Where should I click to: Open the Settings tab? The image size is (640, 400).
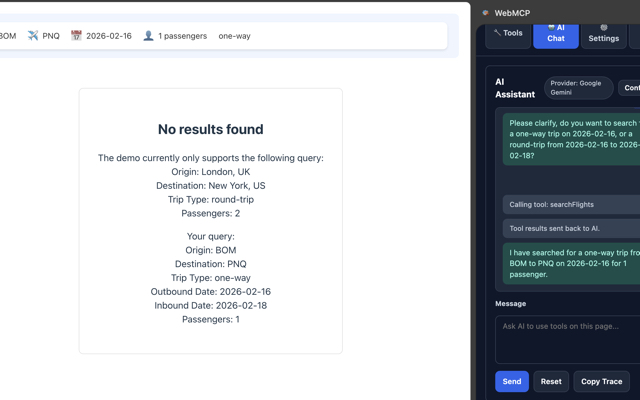tap(604, 36)
